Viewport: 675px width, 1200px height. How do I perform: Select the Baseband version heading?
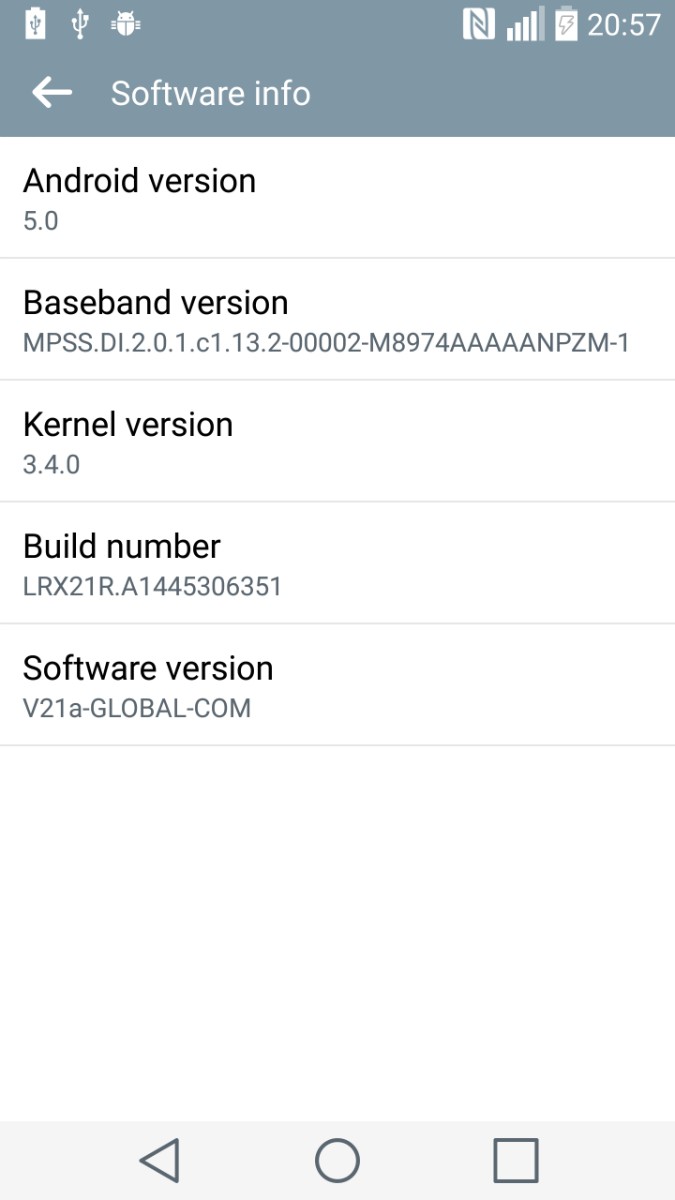coord(155,302)
